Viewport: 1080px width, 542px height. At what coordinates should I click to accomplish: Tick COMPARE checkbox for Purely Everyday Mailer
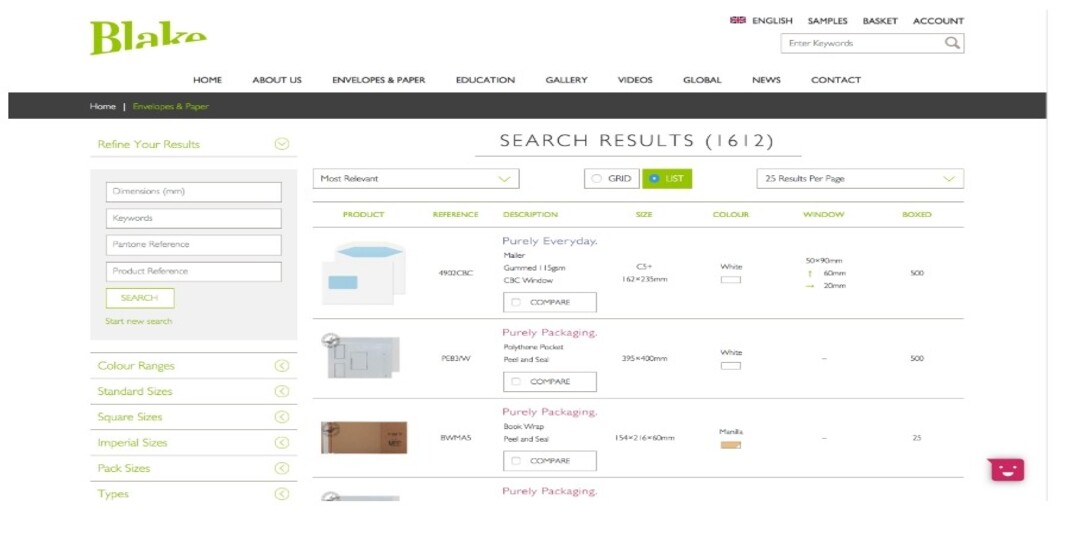pyautogui.click(x=516, y=302)
